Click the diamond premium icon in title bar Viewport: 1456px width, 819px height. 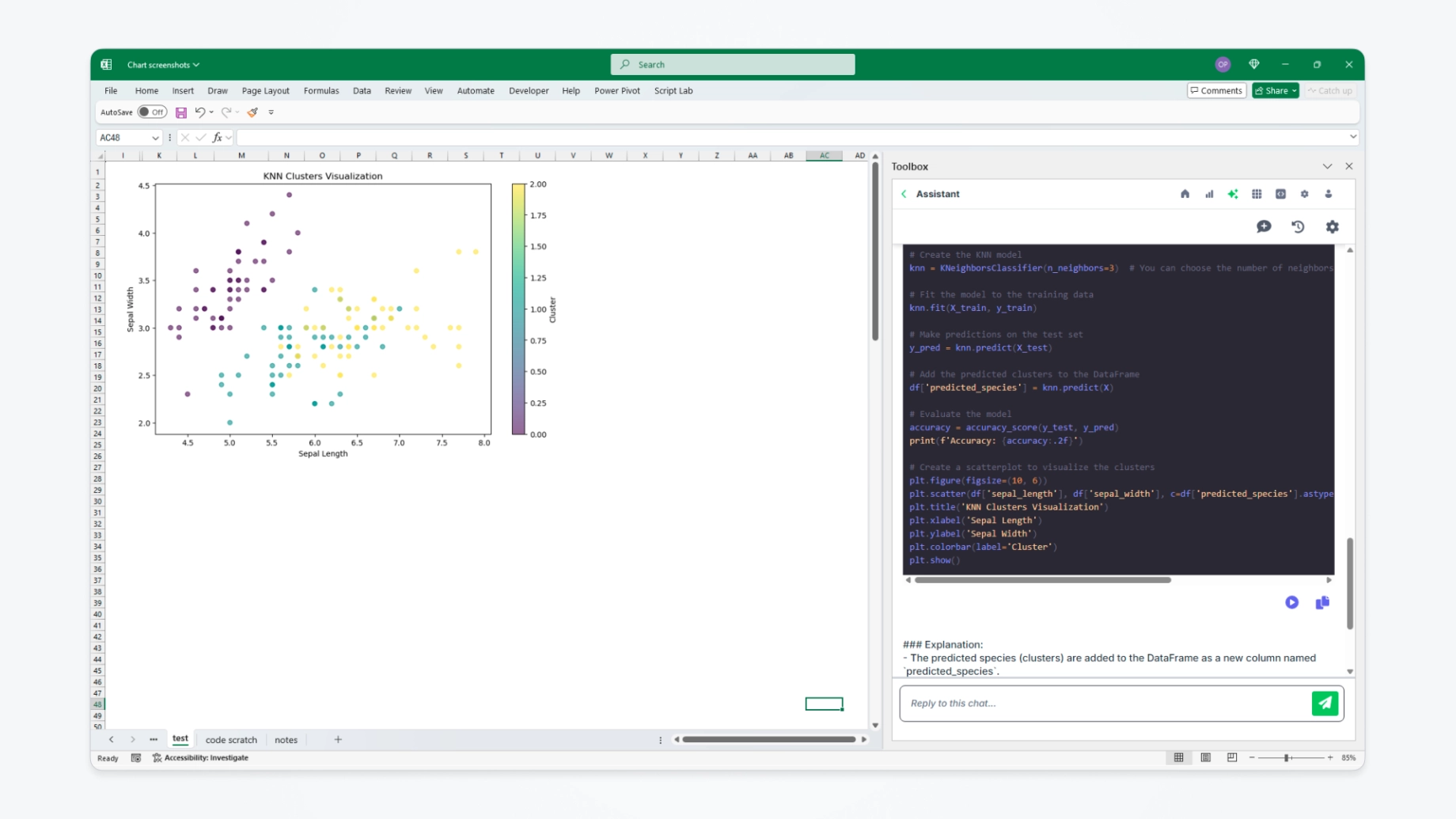tap(1254, 65)
